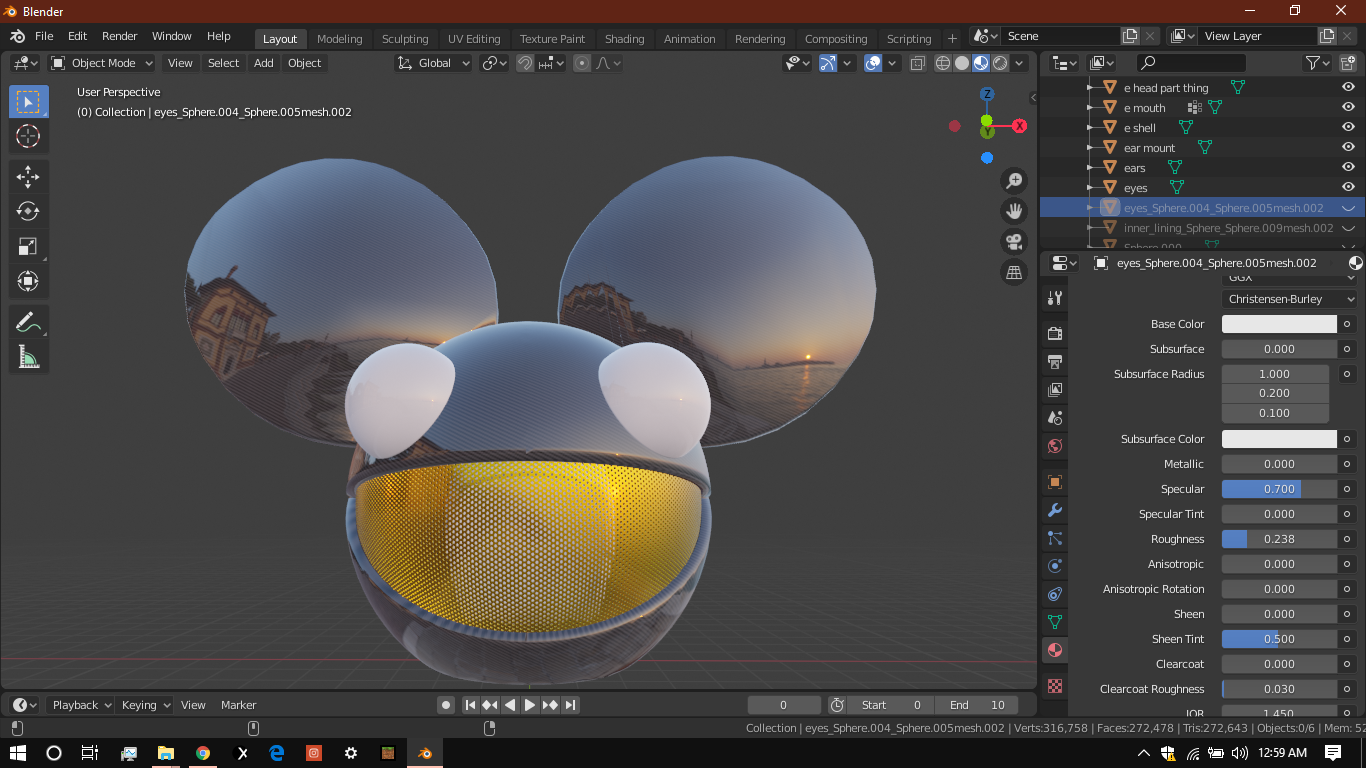Toggle camera view icon in viewport
Viewport: 1366px width, 768px height.
click(x=1014, y=242)
